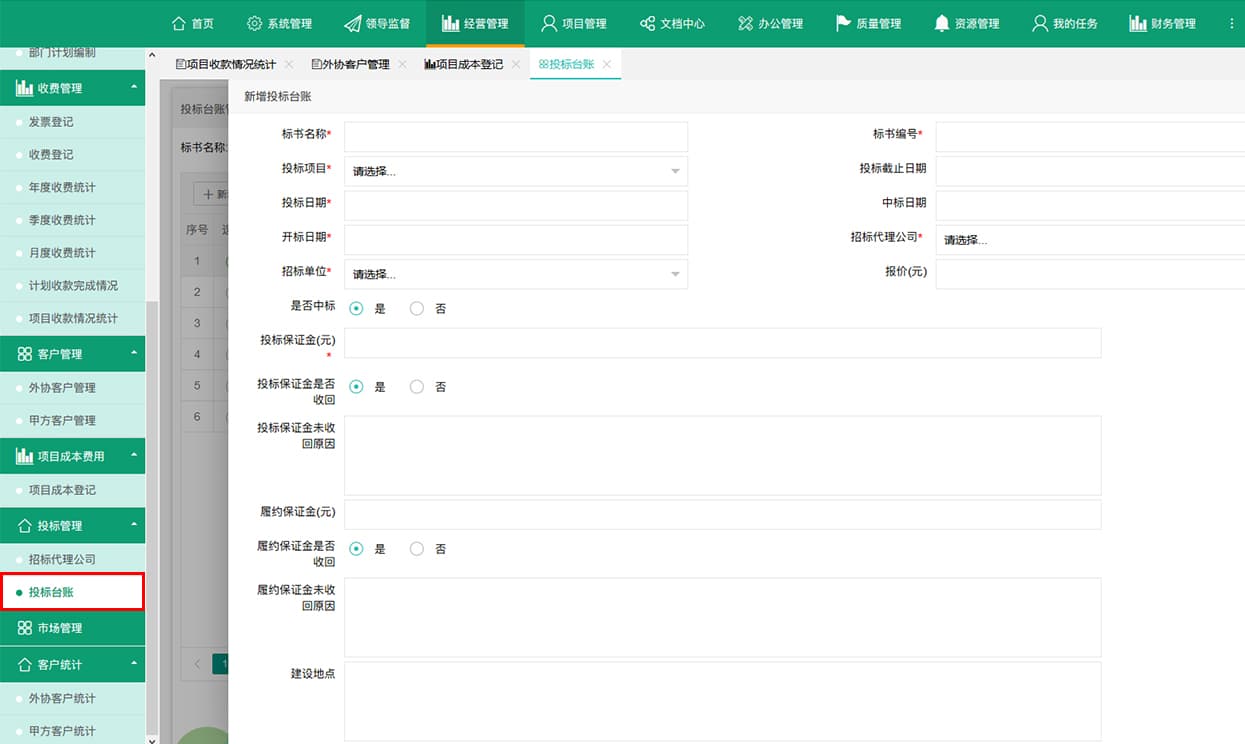Open the 招标单位 dropdown

click(x=516, y=274)
